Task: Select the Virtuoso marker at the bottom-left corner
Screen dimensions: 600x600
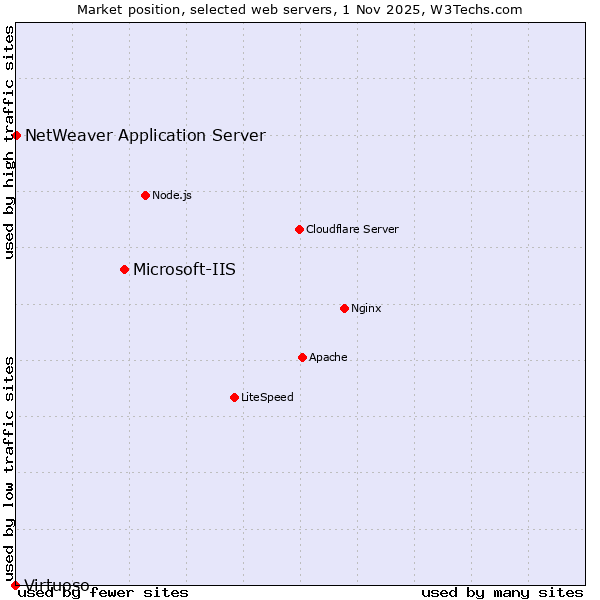Action: [15, 585]
